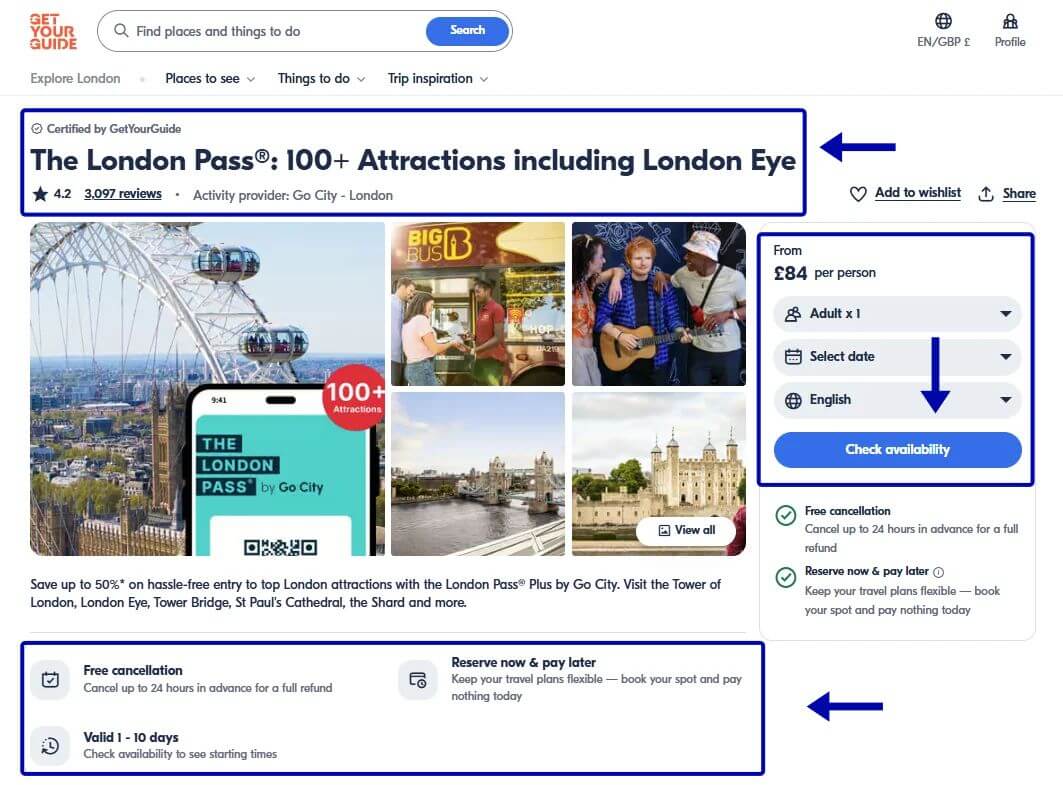
Task: Expand the Things to do menu
Action: [x=321, y=79]
